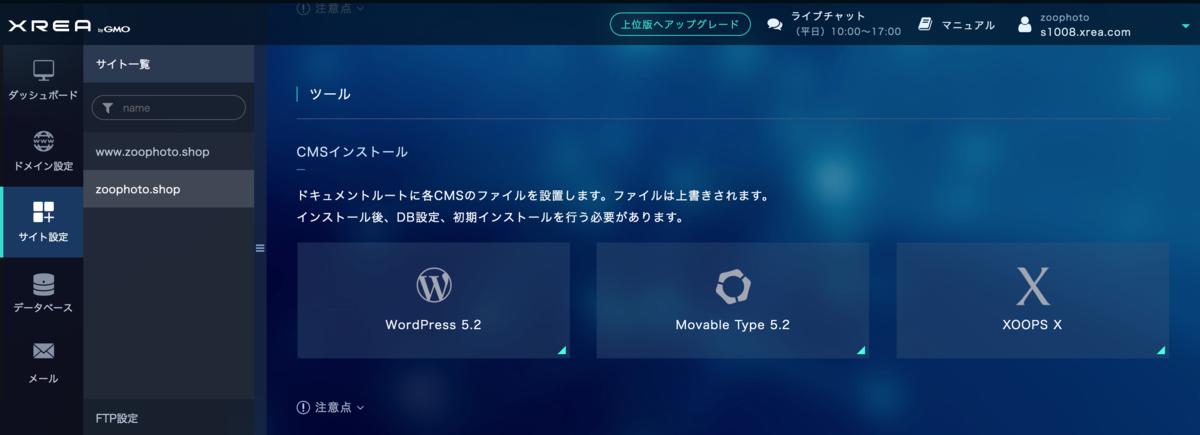Click the 上位版へアップグレード button
The width and height of the screenshot is (1200, 435).
coord(680,25)
